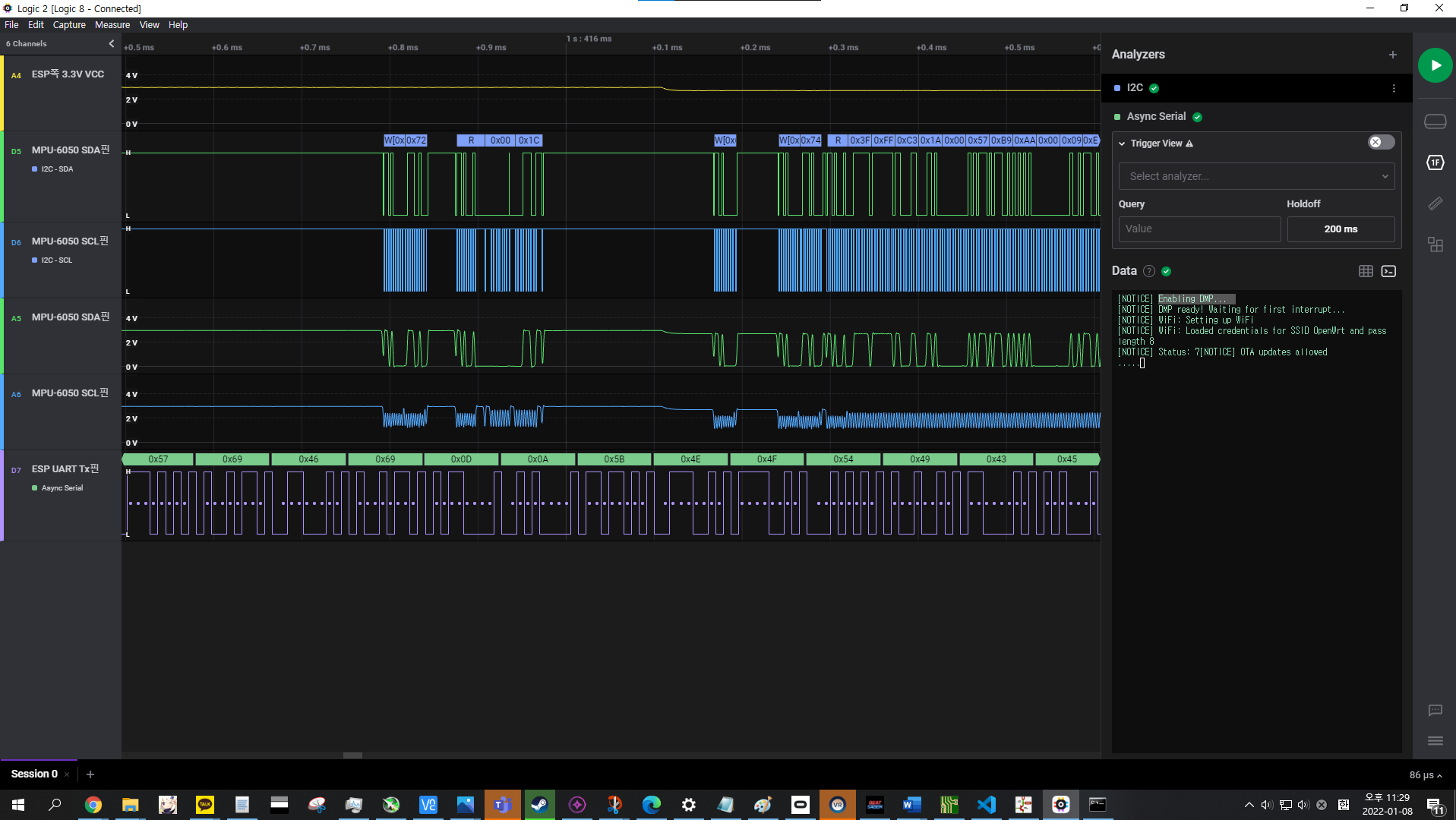Open the feedback chat icon
The image size is (1456, 820).
click(1435, 710)
